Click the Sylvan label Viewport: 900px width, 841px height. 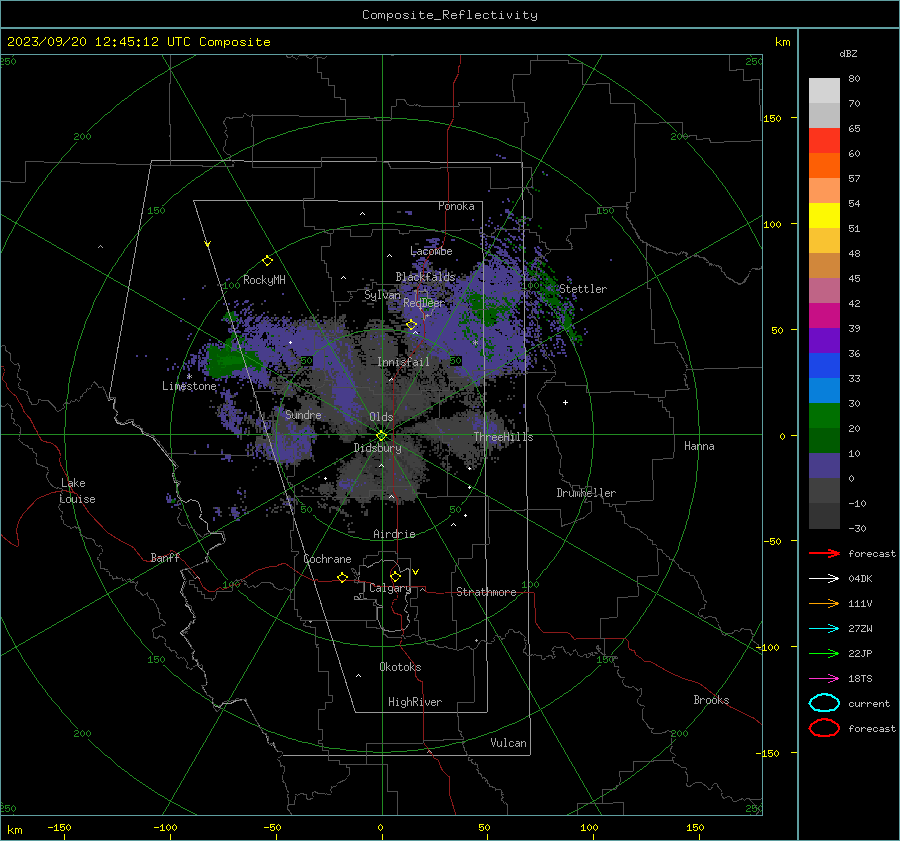pyautogui.click(x=382, y=295)
